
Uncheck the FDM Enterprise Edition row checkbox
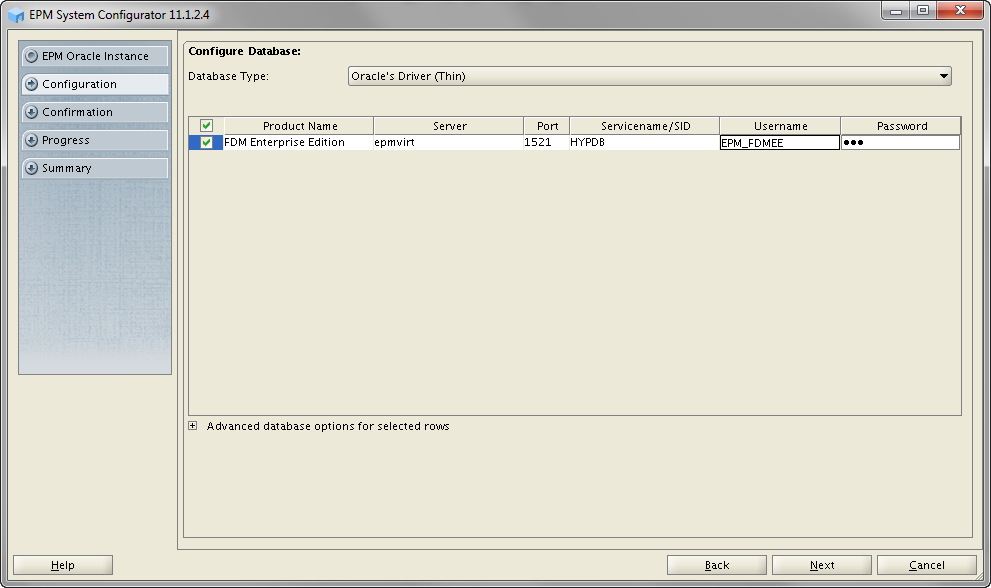tap(206, 142)
